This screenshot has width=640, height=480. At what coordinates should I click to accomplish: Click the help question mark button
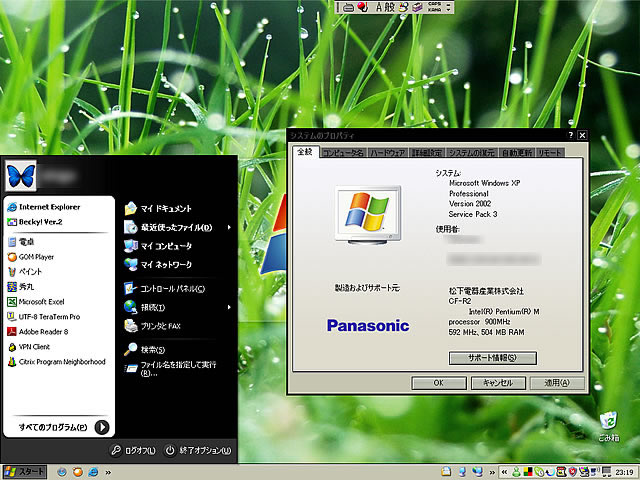point(571,135)
